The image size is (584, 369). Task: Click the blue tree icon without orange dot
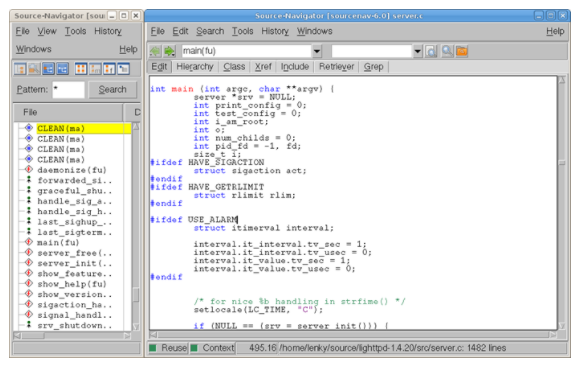(x=63, y=69)
